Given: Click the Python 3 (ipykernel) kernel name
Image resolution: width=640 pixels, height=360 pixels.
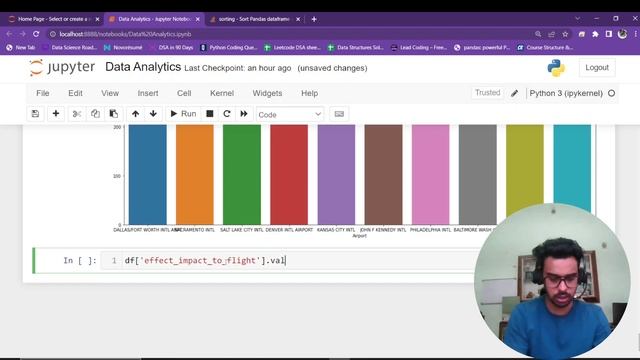Looking at the screenshot, I should coord(566,93).
